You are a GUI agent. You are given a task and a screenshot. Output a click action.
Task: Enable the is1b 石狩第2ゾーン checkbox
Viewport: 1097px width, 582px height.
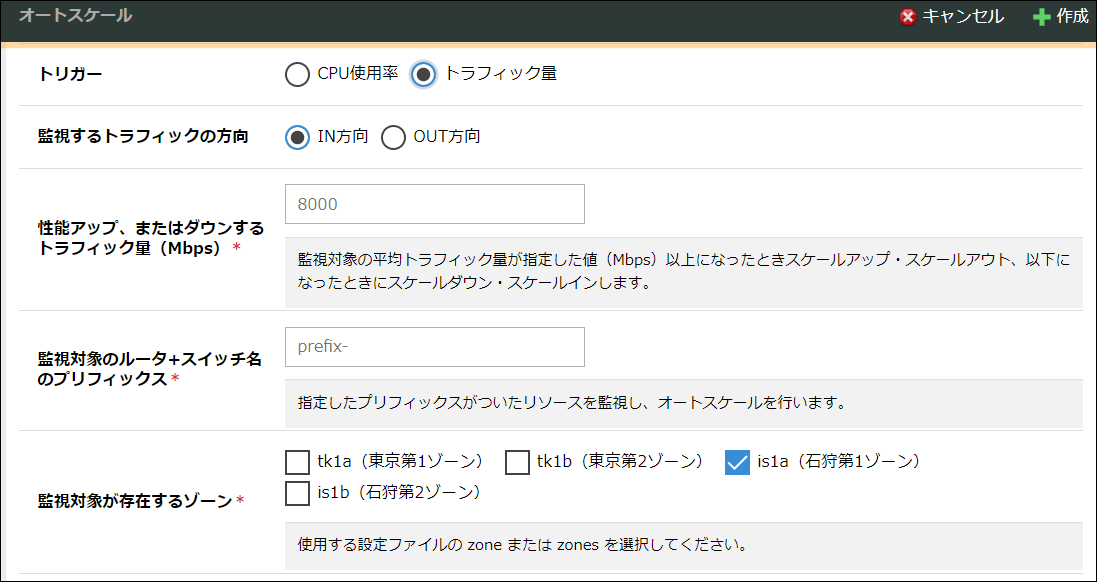(x=297, y=493)
